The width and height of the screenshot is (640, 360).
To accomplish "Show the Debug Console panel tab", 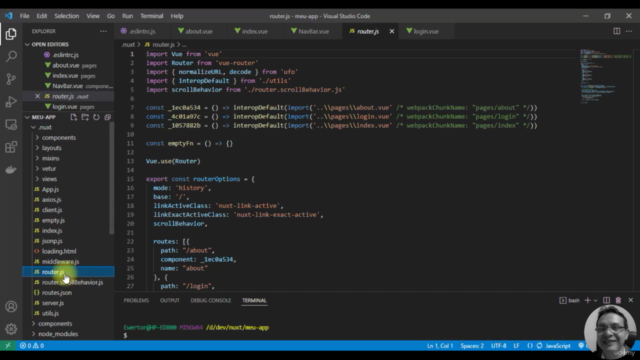I will click(211, 300).
